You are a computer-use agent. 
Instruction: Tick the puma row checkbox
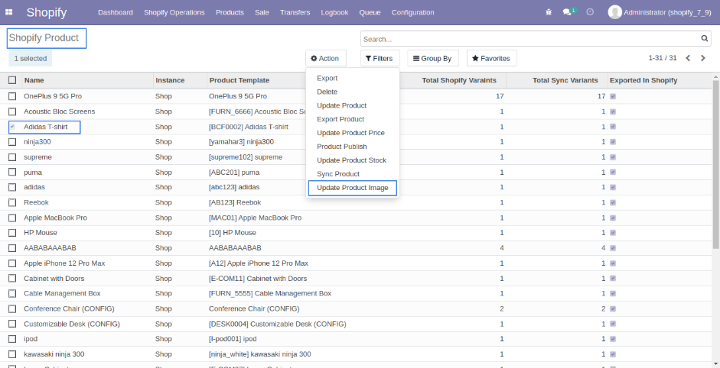[12, 172]
